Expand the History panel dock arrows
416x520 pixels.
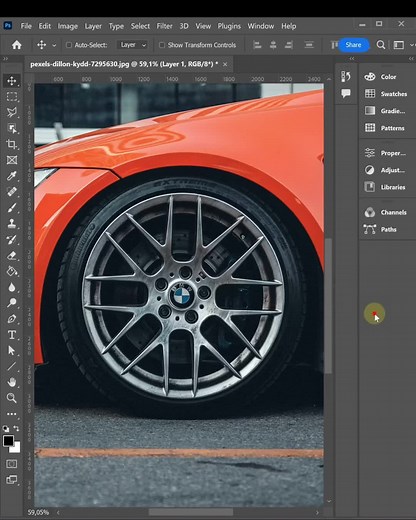pos(352,59)
